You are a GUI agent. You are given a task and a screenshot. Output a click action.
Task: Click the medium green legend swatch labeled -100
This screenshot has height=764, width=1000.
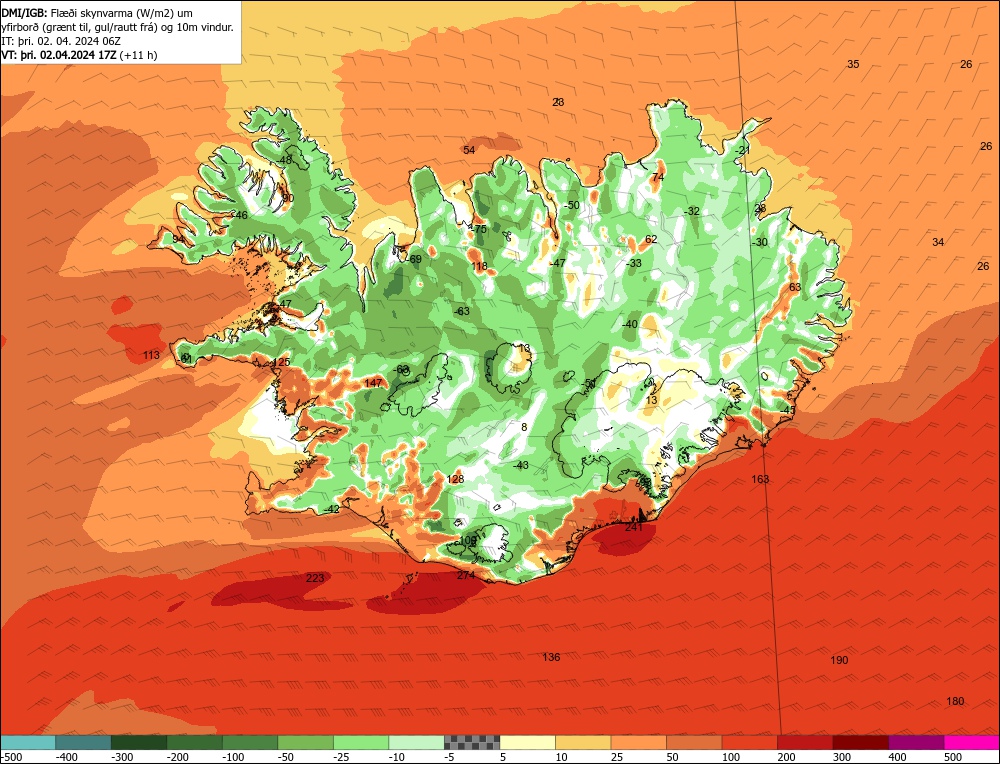click(250, 742)
